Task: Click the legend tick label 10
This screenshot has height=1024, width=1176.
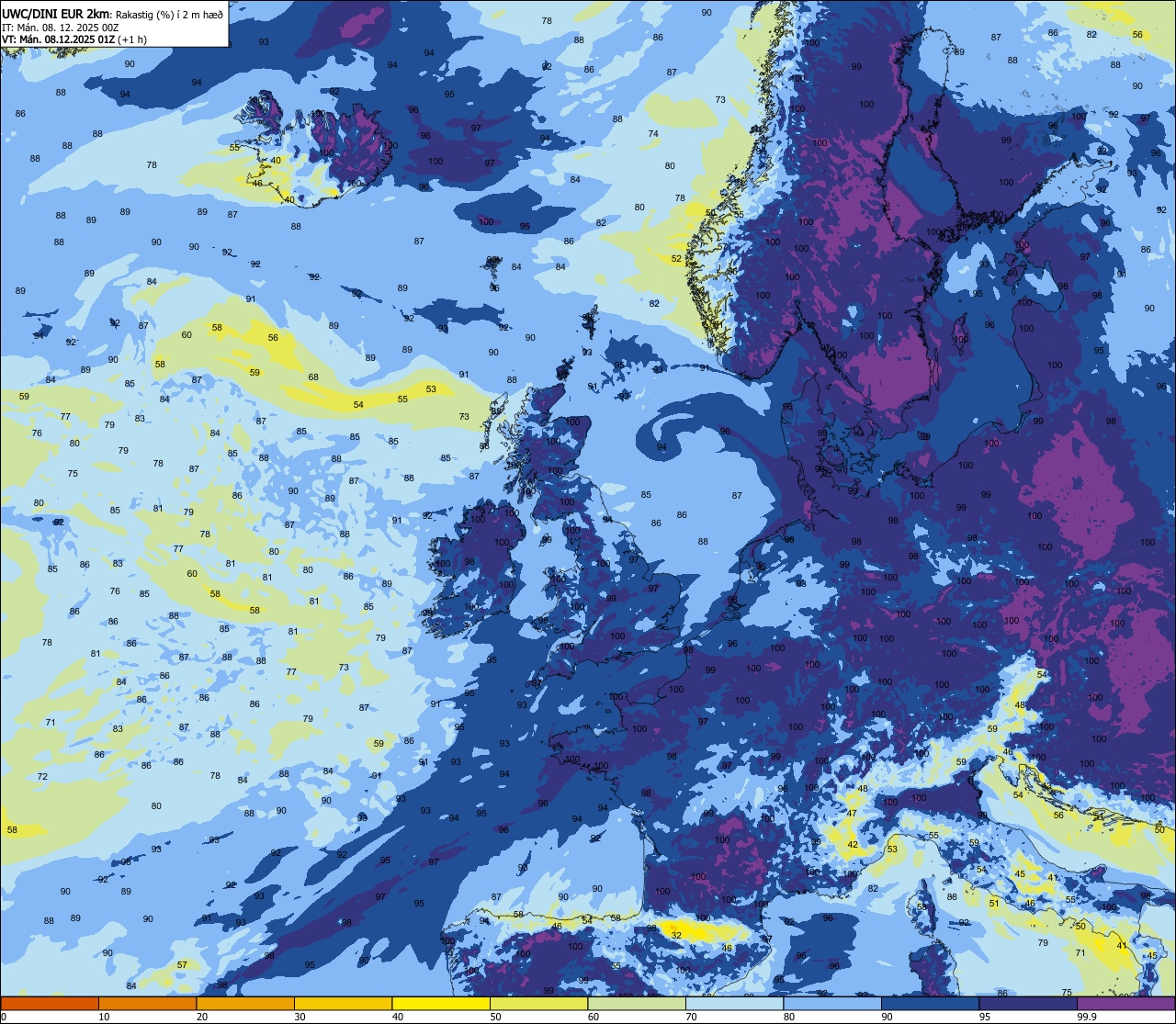Action: (104, 1017)
